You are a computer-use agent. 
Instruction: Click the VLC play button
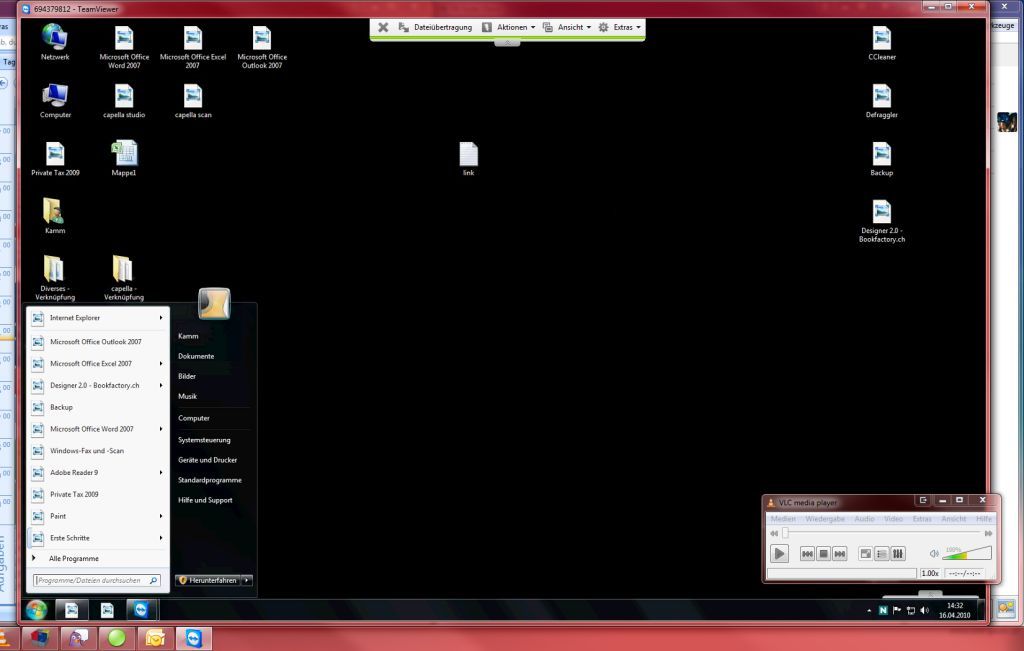[x=779, y=554]
